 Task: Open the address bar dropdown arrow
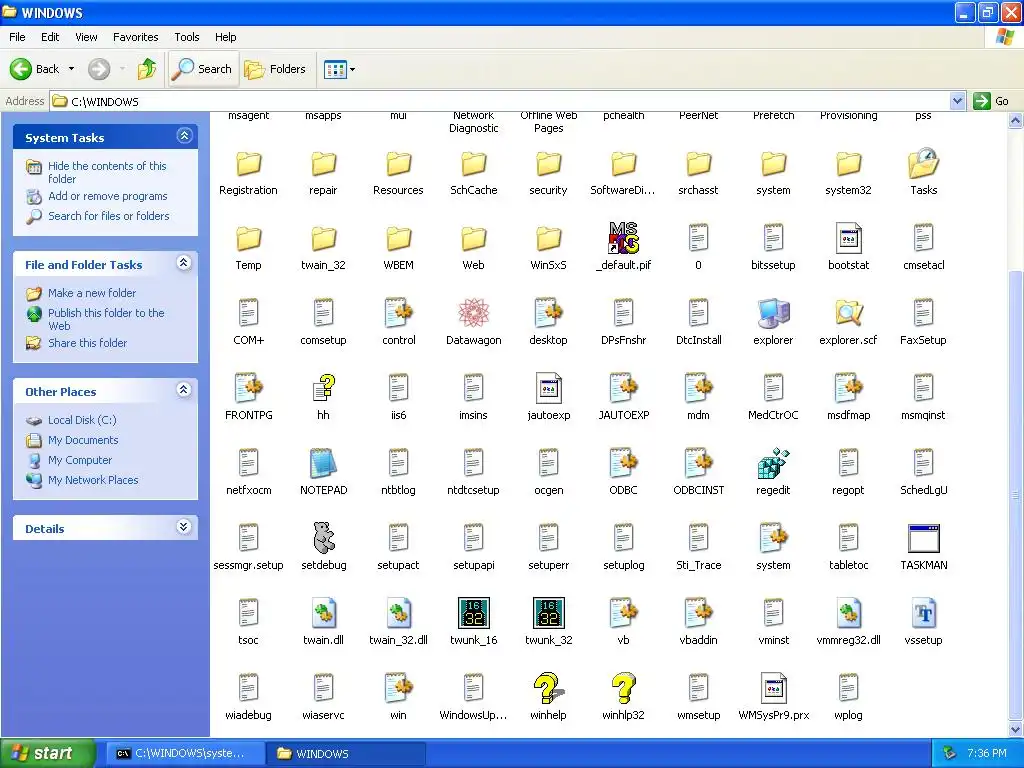(x=957, y=101)
